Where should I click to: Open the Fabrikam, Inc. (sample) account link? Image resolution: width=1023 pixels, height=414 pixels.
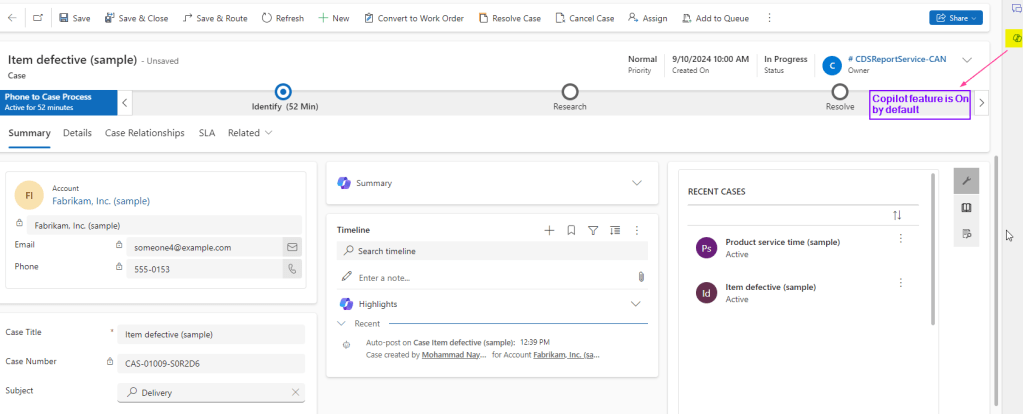100,200
